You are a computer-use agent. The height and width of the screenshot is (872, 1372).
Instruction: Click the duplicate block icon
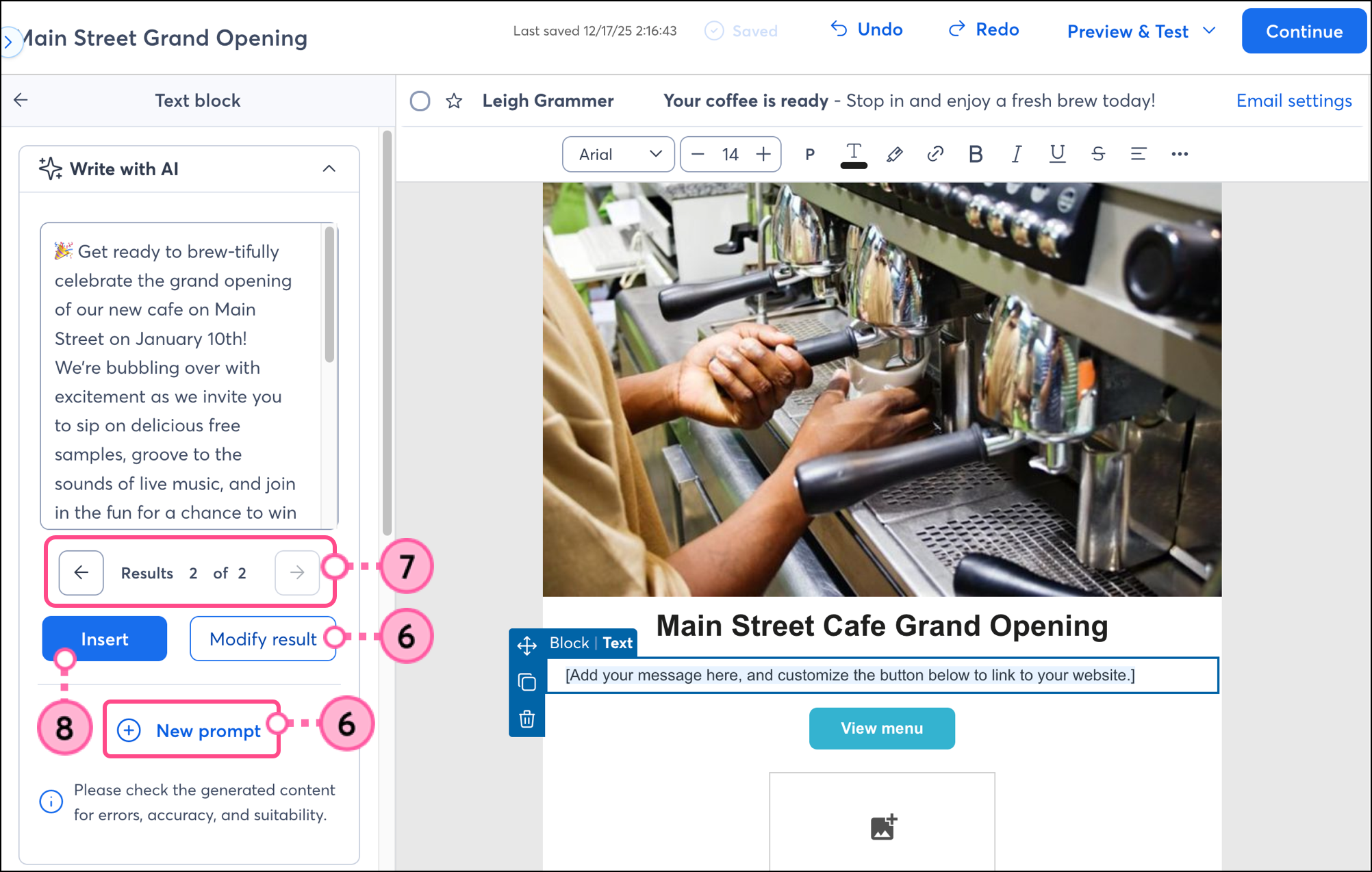(526, 682)
